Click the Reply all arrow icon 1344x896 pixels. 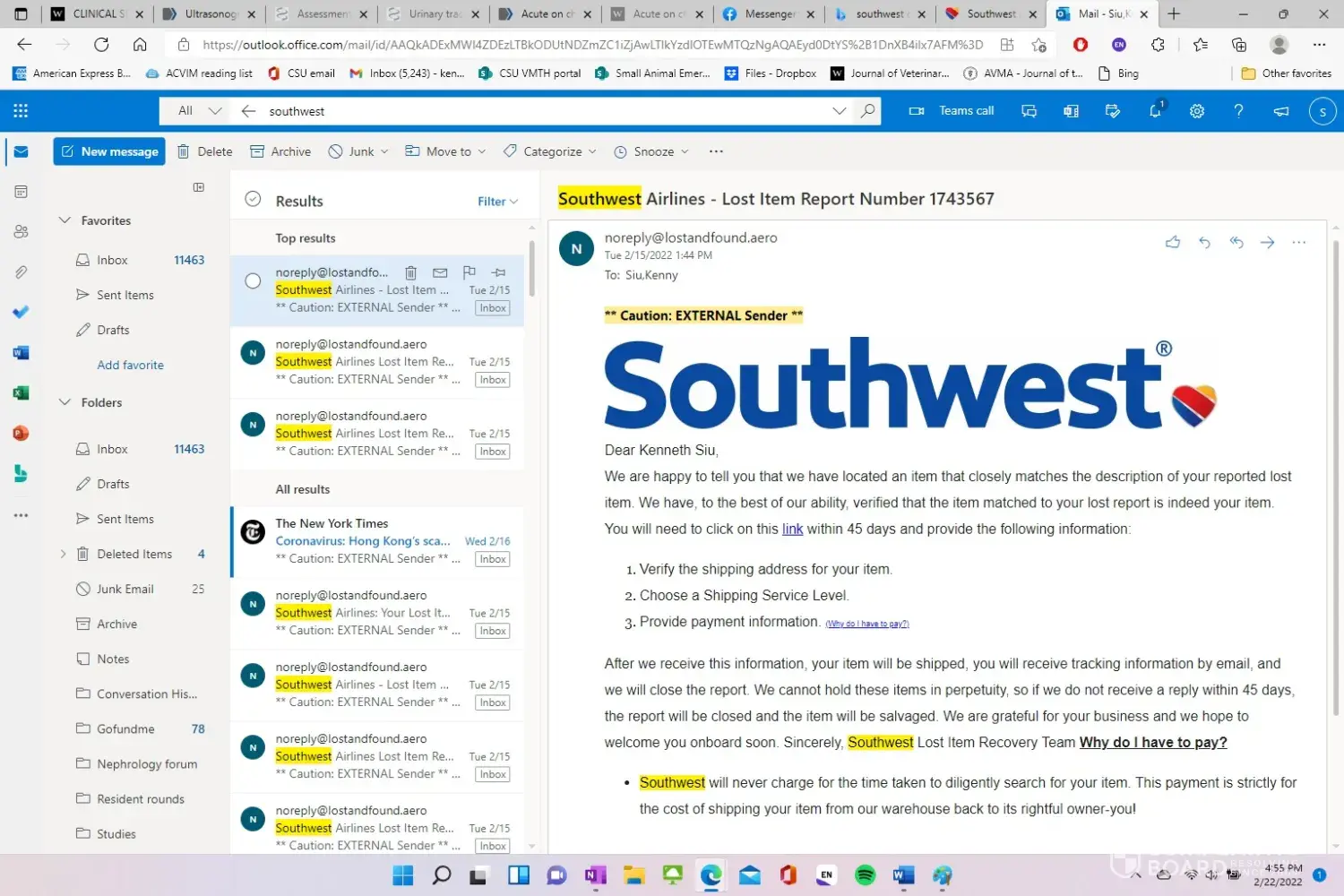click(1236, 242)
